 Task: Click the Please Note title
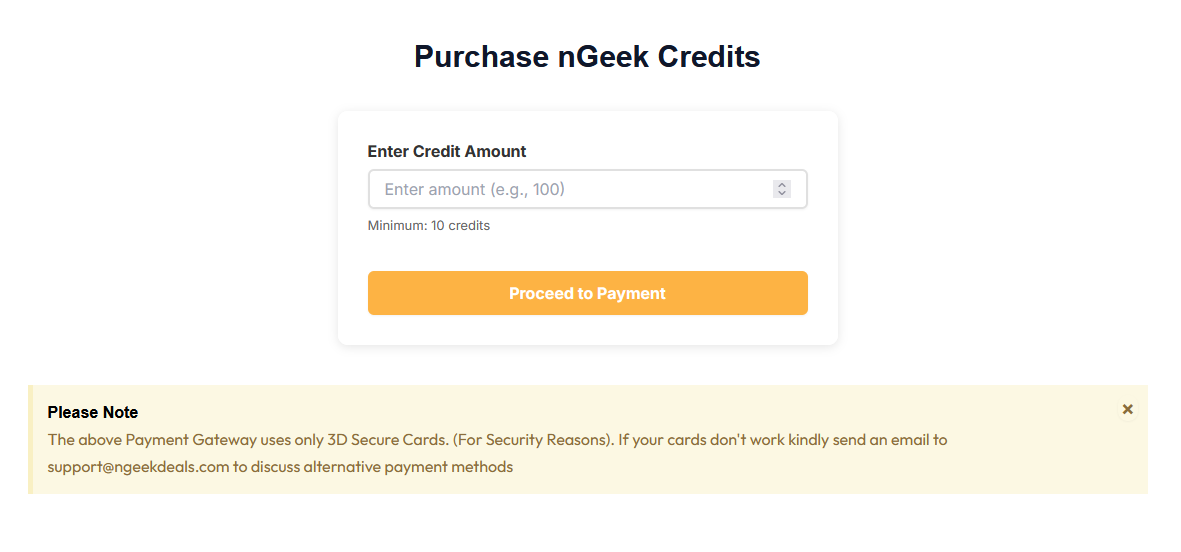[x=93, y=412]
